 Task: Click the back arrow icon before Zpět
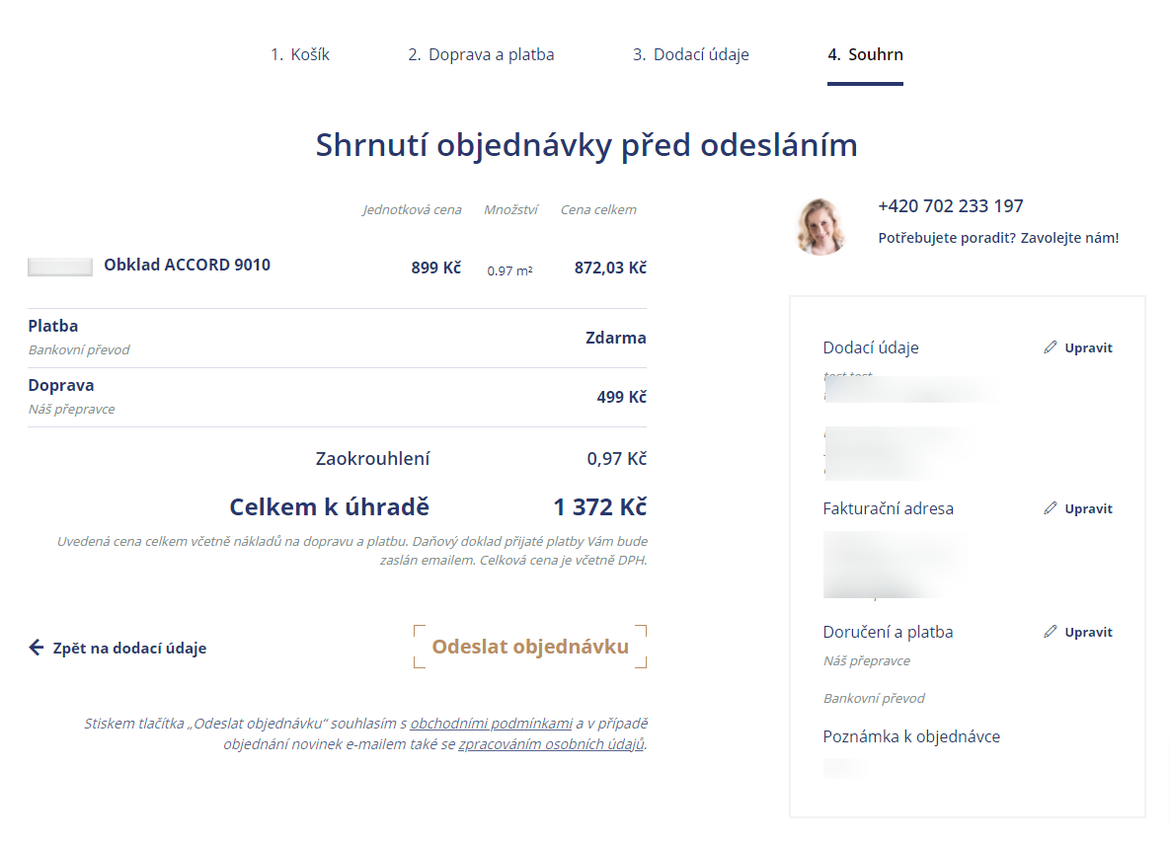point(37,648)
